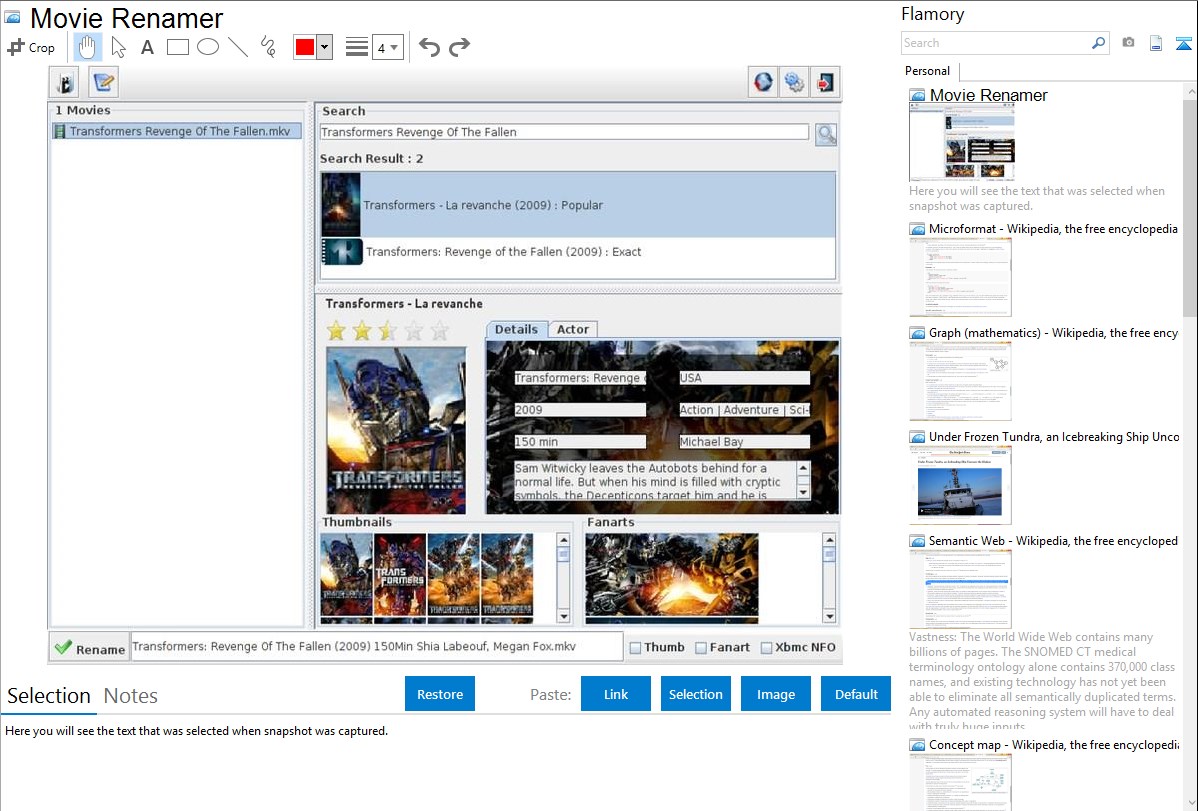
Task: Open the red color dropdown arrow
Action: pyautogui.click(x=324, y=47)
